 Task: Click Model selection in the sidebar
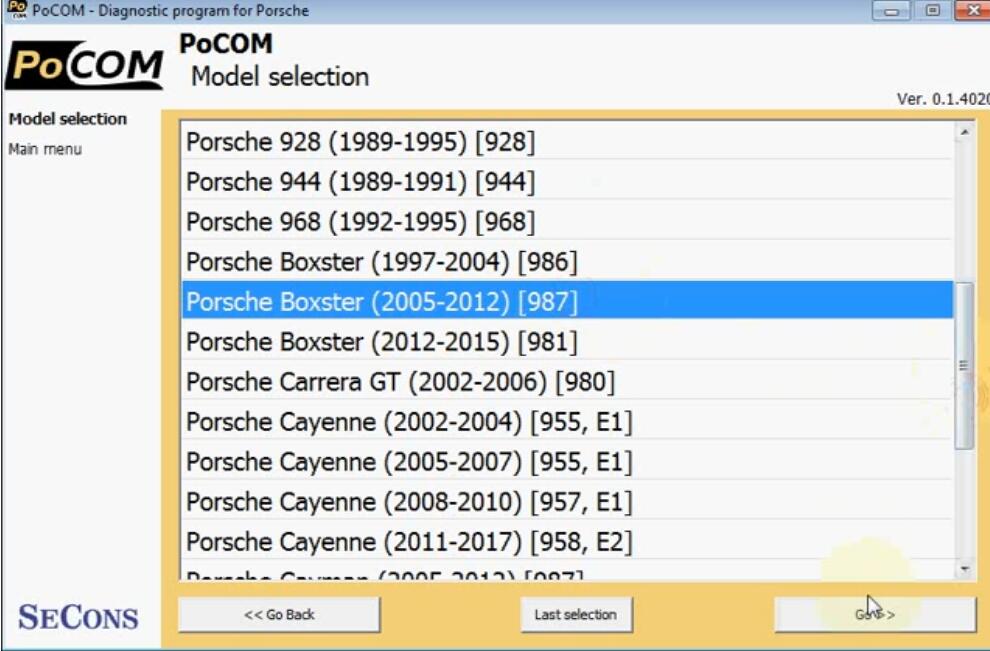68,119
